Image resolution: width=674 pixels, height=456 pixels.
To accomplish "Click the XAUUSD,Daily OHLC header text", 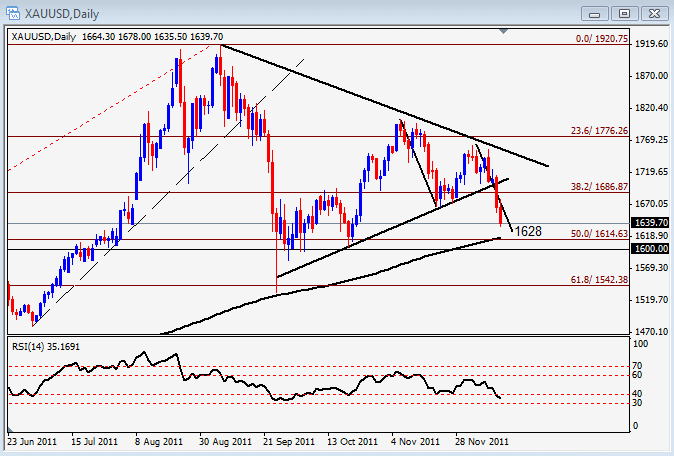I will (117, 37).
